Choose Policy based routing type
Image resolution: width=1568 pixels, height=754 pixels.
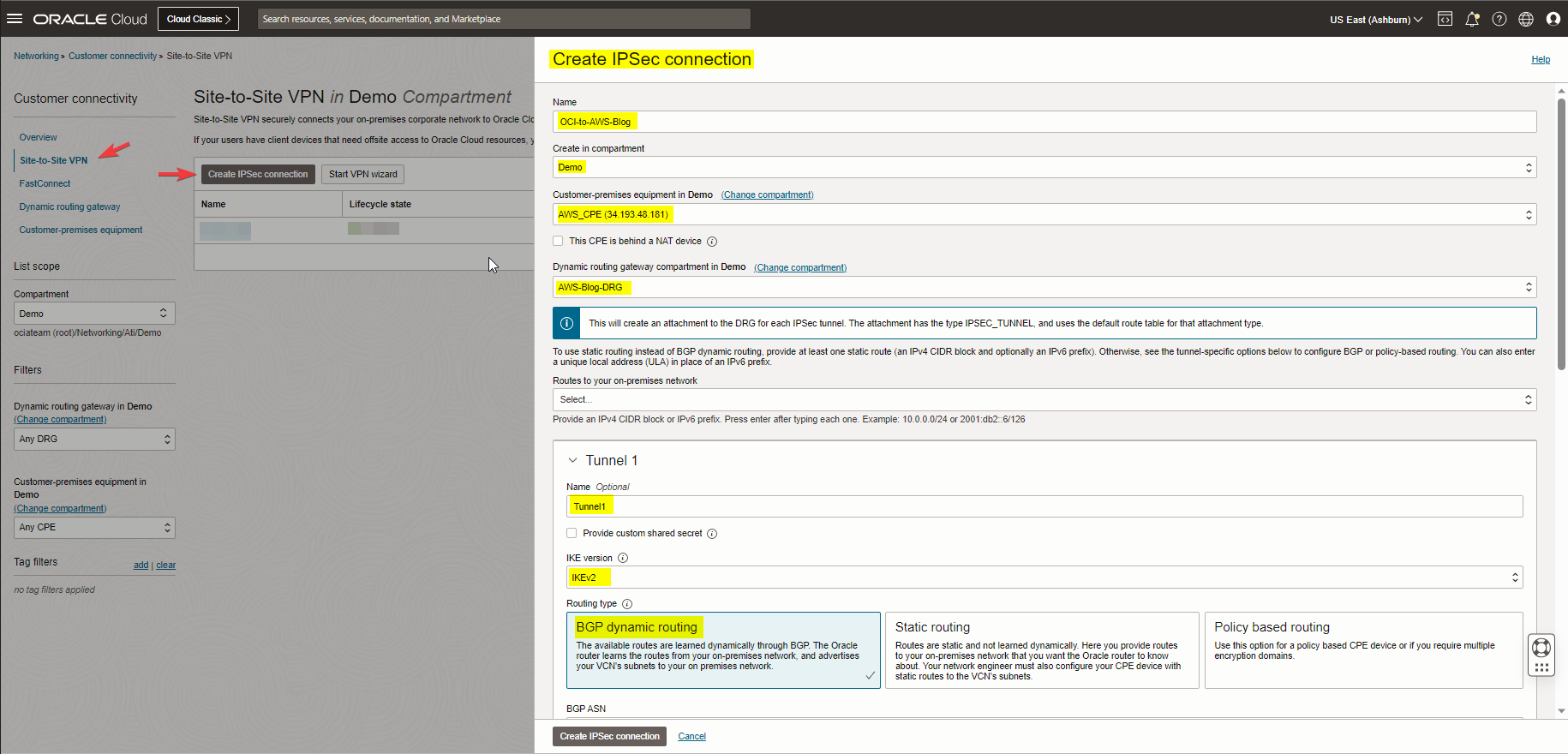coord(1362,649)
